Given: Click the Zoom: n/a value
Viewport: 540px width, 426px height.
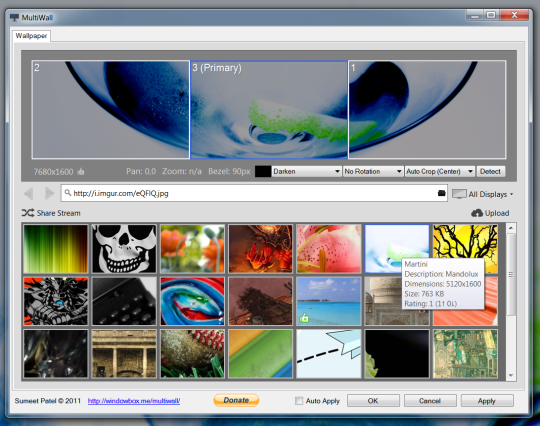Looking at the screenshot, I should click(182, 171).
